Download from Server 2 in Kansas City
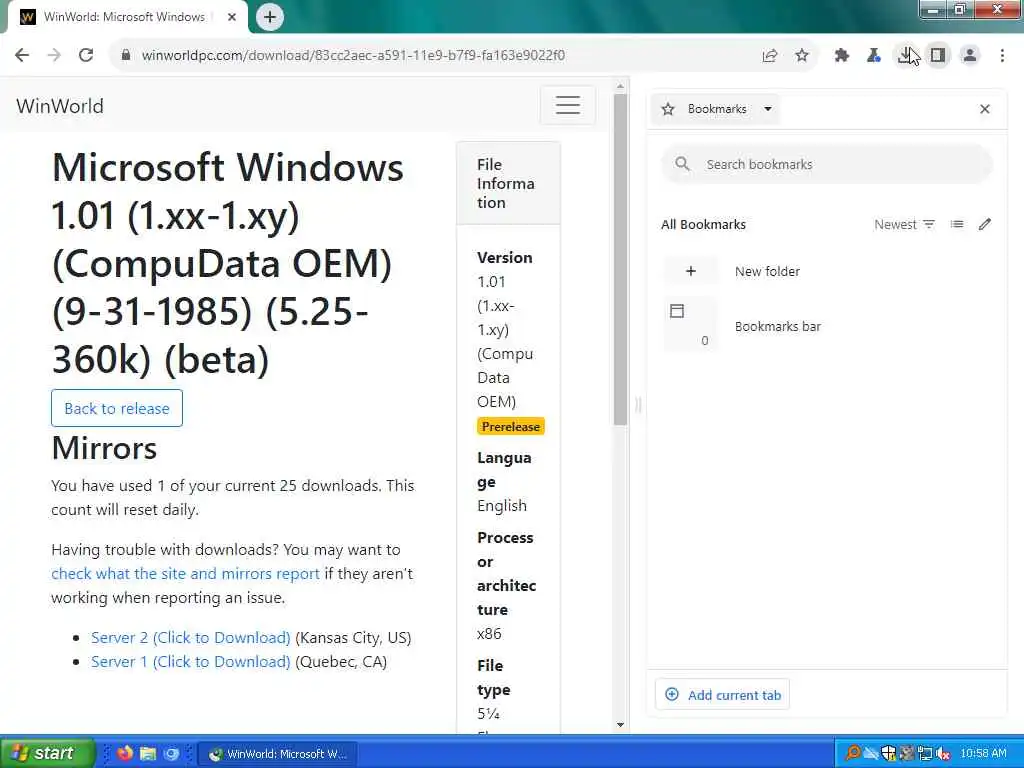 click(191, 637)
